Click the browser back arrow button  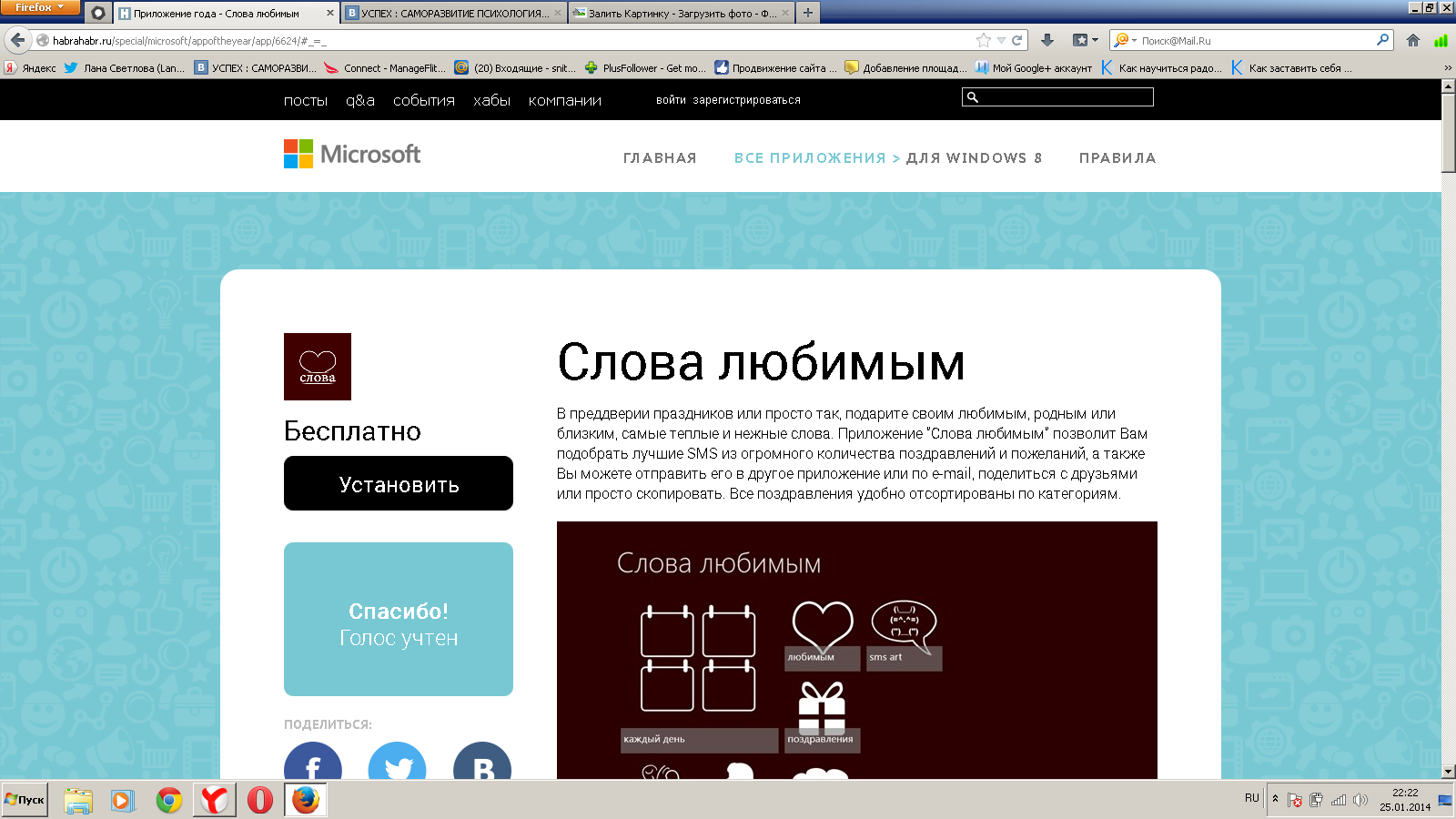pyautogui.click(x=17, y=40)
